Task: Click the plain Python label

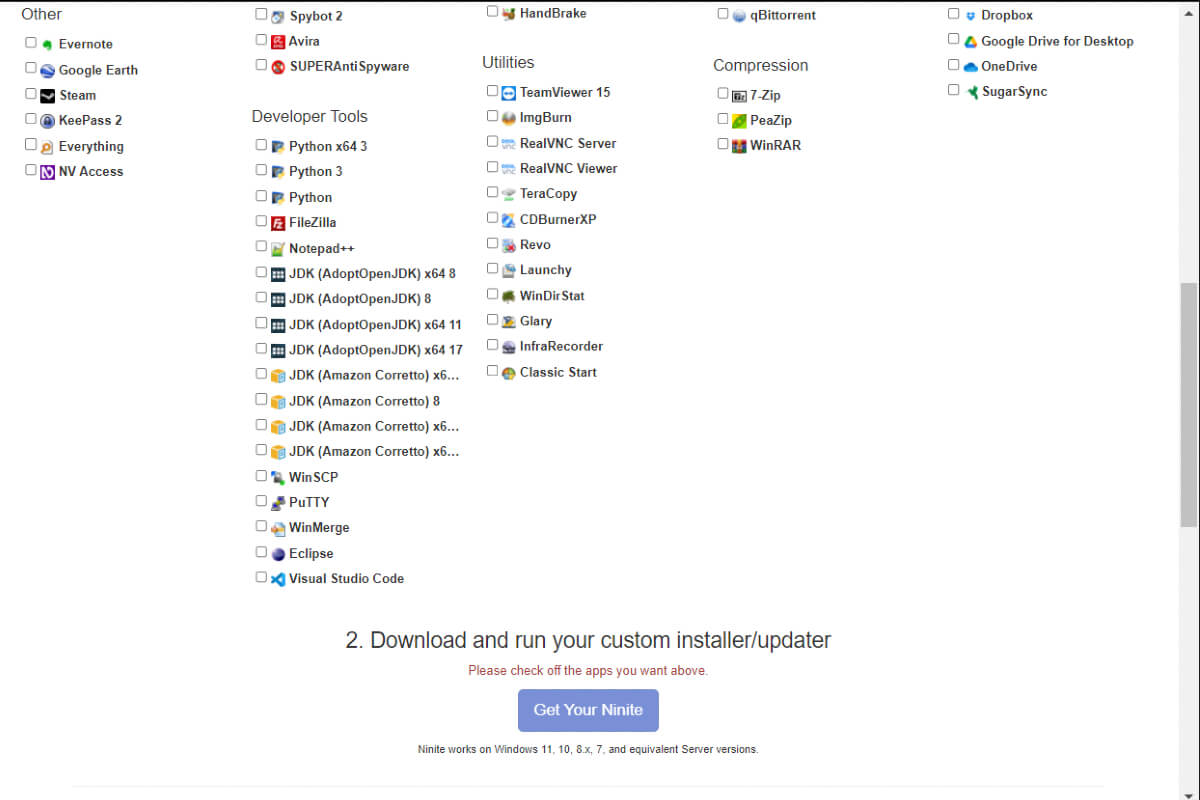Action: pyautogui.click(x=311, y=198)
